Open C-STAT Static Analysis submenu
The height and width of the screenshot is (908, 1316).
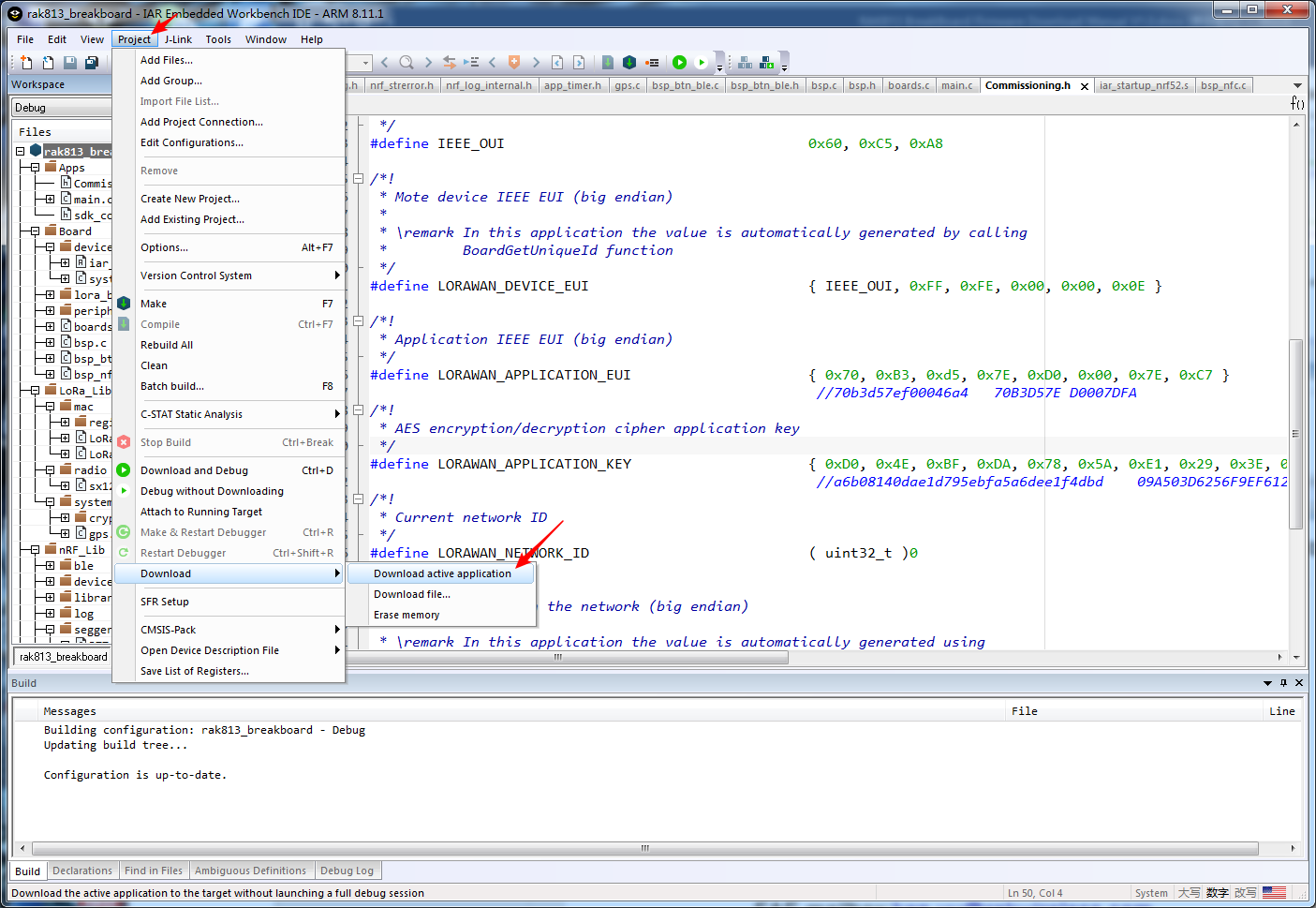pyautogui.click(x=229, y=414)
